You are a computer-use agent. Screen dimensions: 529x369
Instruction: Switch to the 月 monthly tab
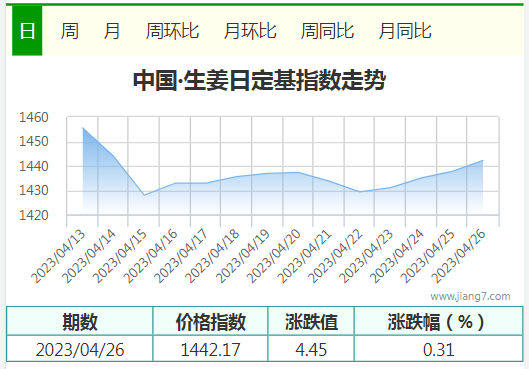pos(112,31)
